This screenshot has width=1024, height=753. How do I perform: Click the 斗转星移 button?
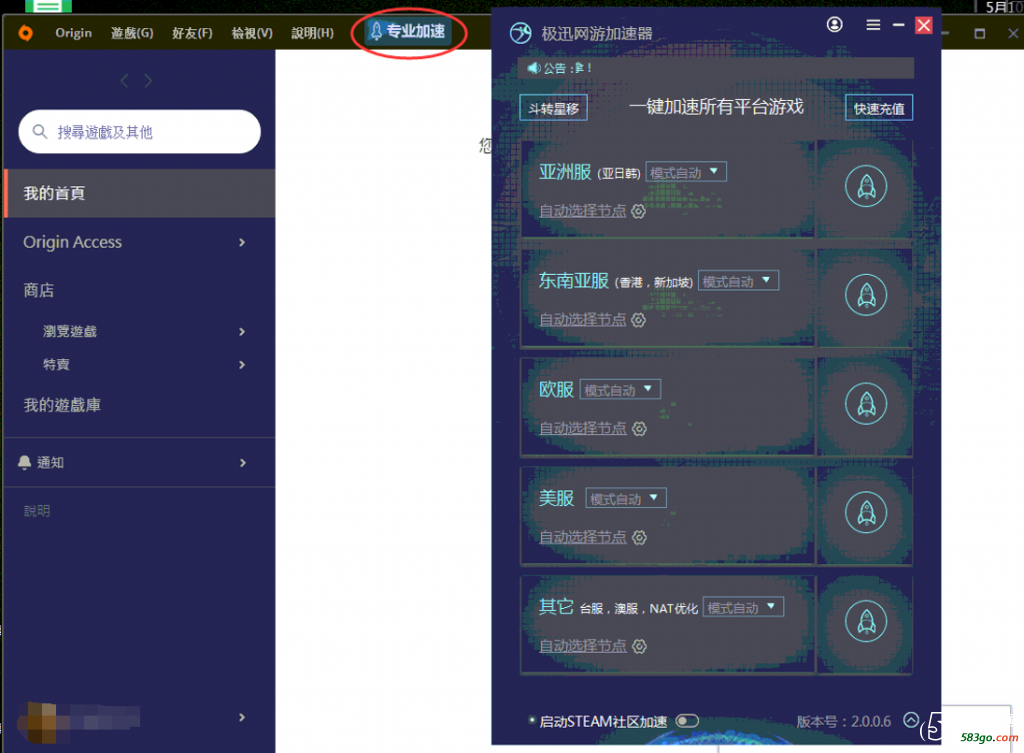click(x=553, y=108)
